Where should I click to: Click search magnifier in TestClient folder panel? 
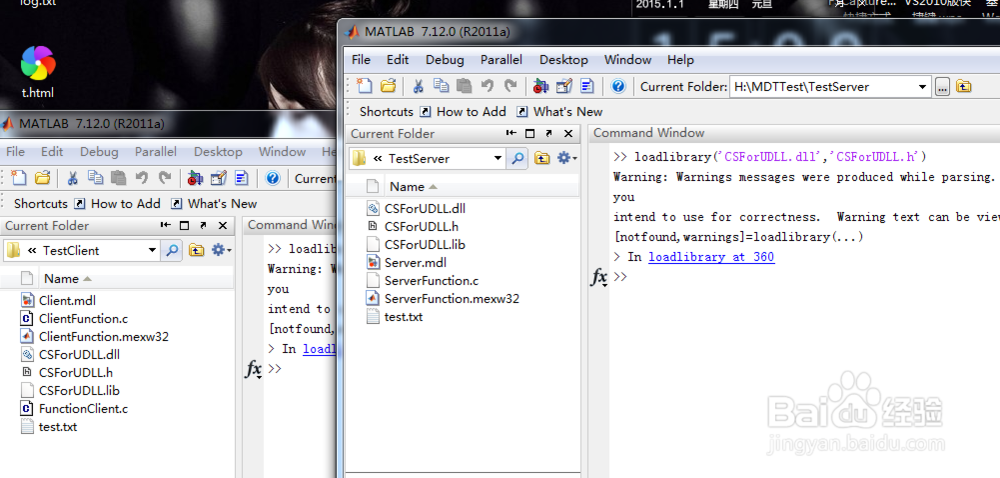(x=172, y=250)
